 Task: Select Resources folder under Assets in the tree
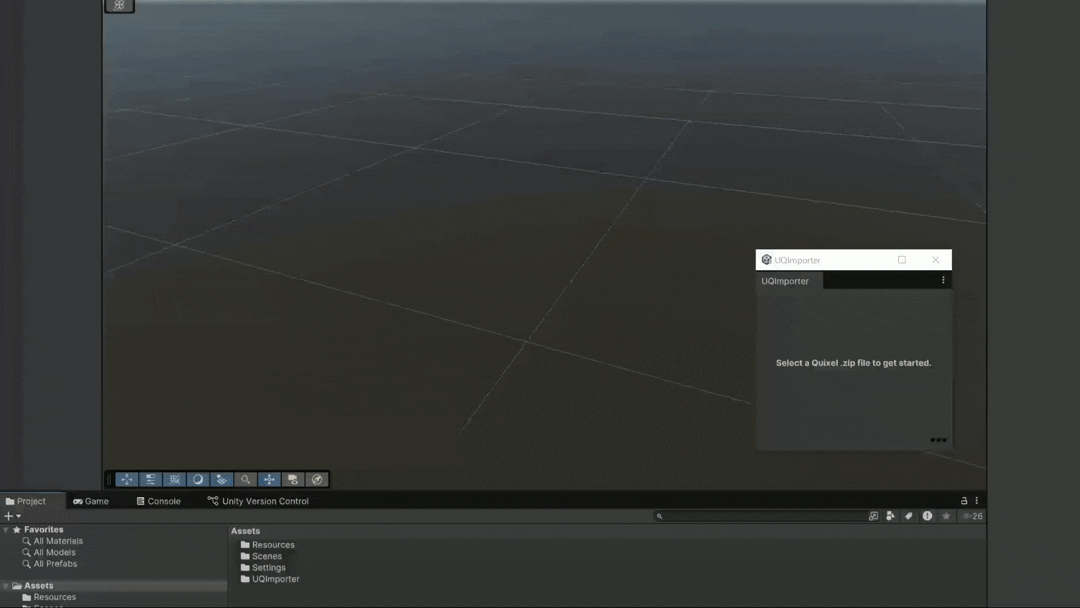54,597
